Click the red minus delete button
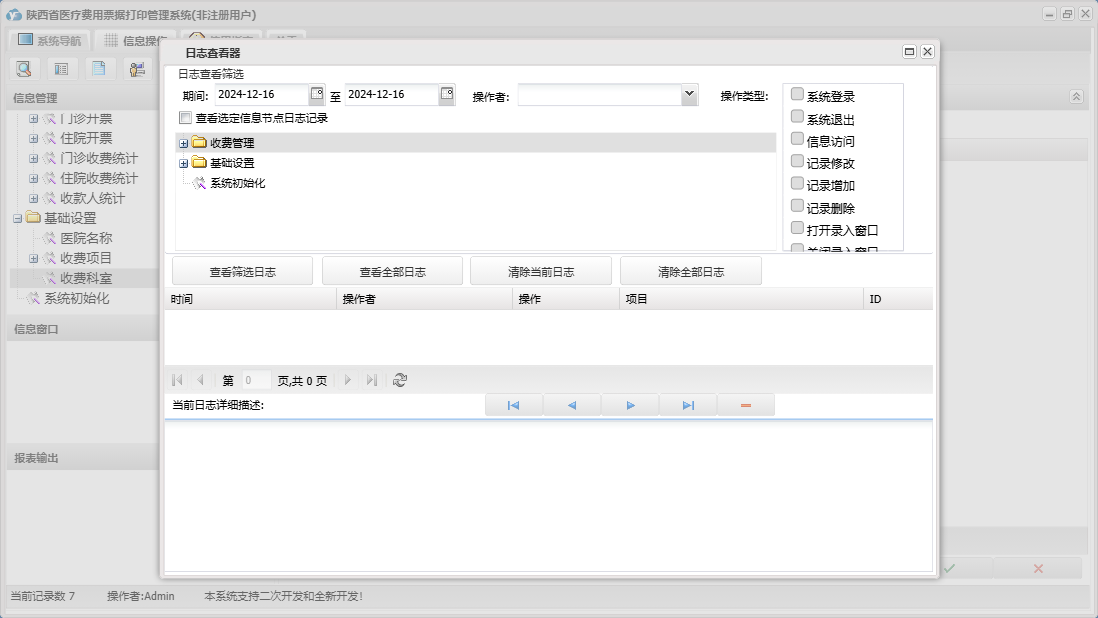 tap(746, 405)
